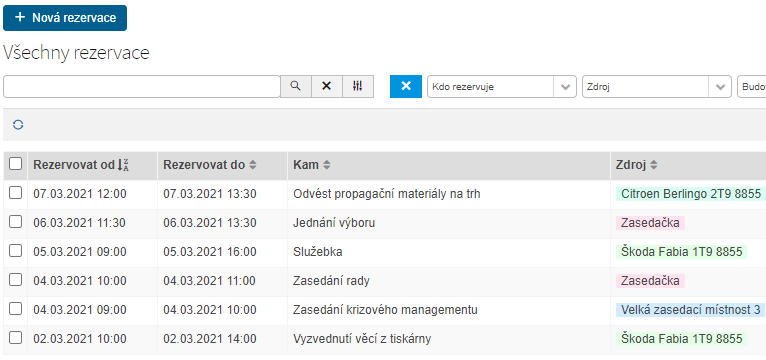The height and width of the screenshot is (360, 766).
Task: Click the Rezervovat do header label
Action: [204, 165]
